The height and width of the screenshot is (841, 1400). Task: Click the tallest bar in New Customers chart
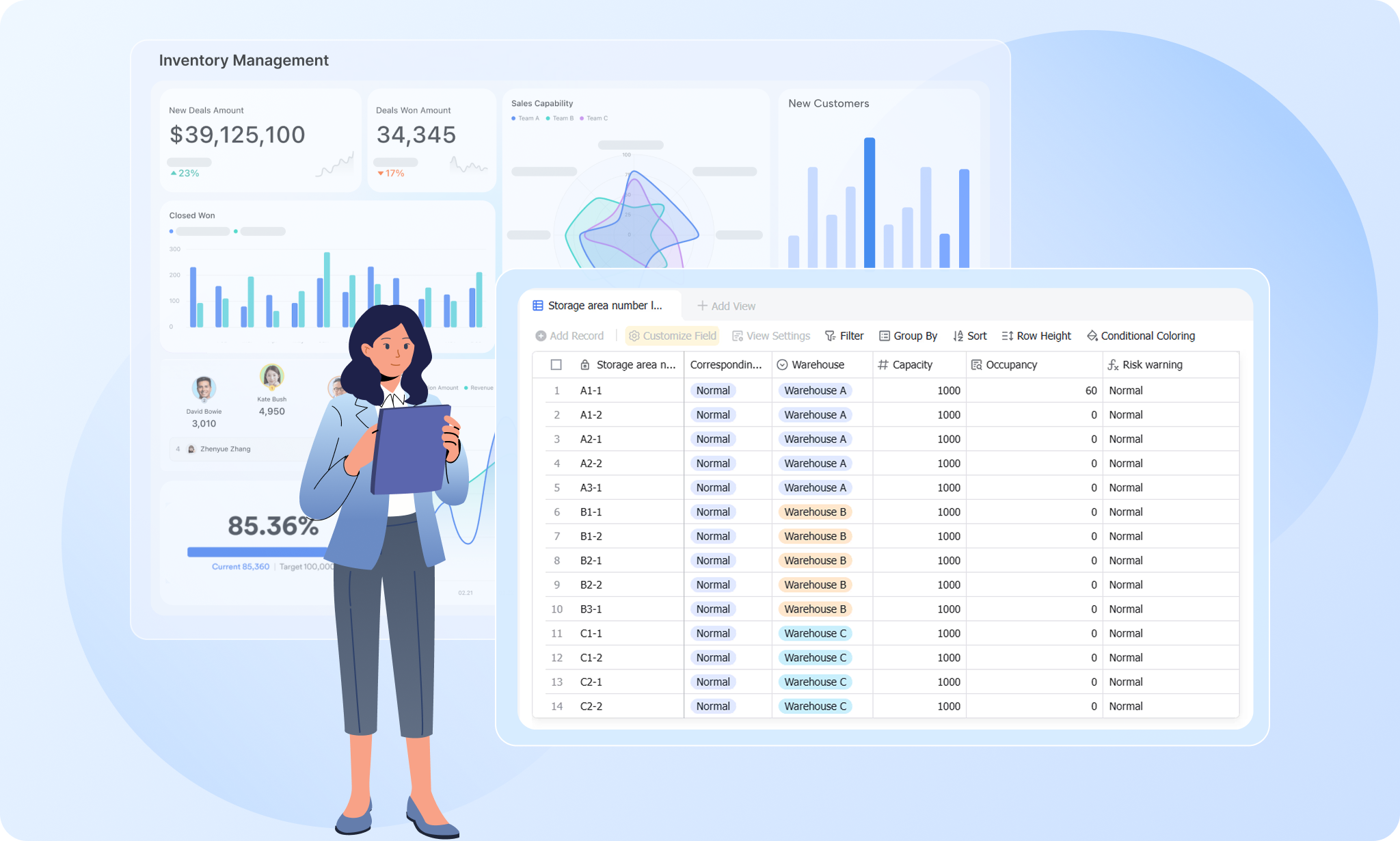click(870, 202)
